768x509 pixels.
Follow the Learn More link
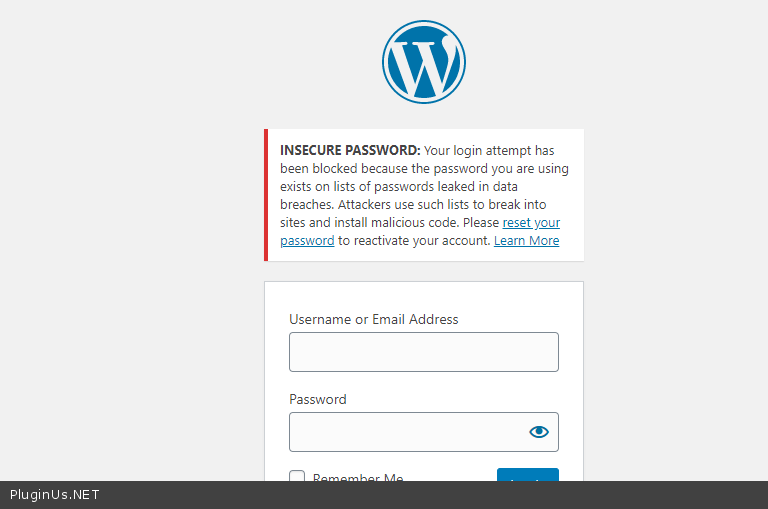click(526, 240)
